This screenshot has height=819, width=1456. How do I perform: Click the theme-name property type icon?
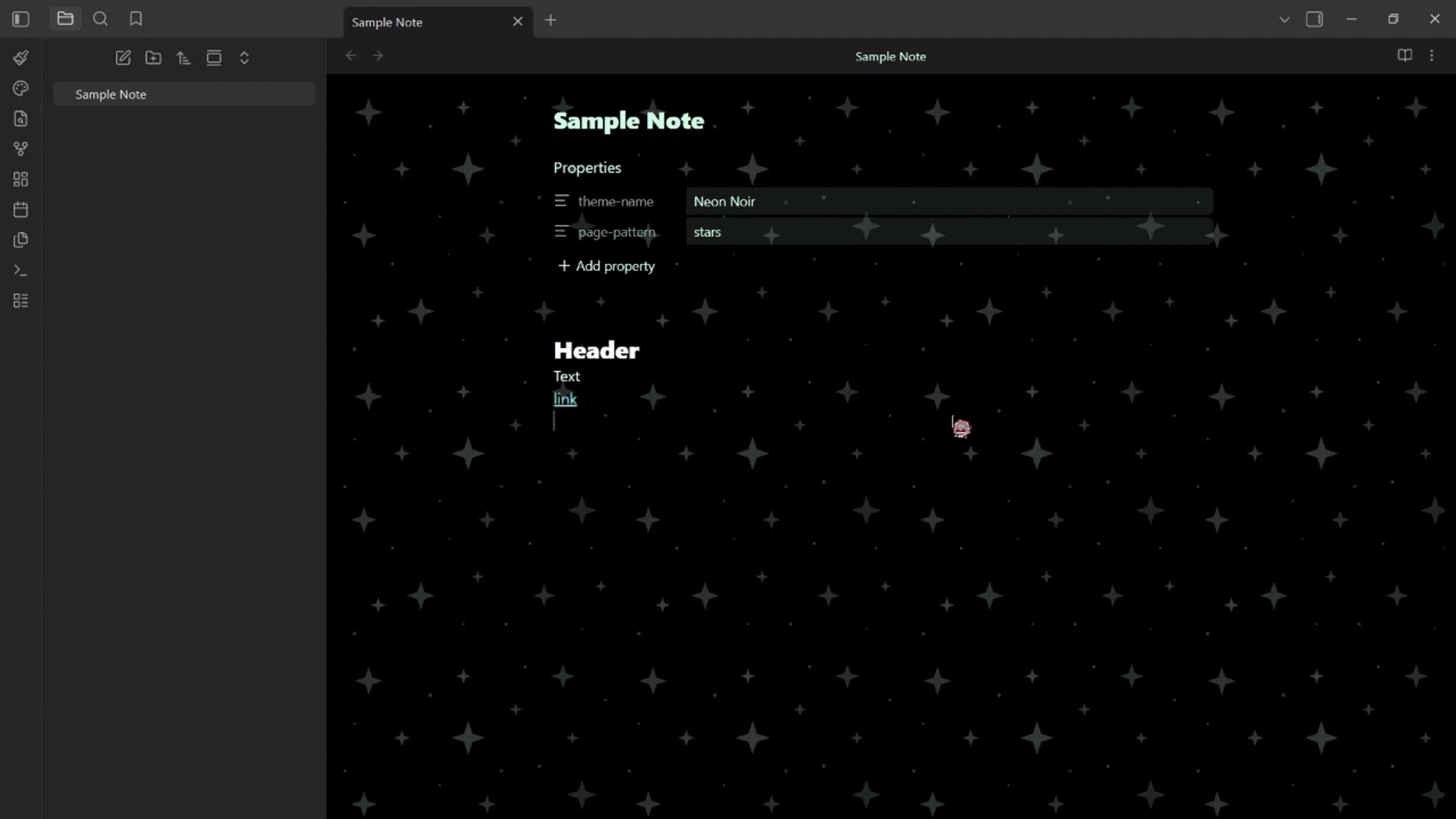[x=561, y=201]
